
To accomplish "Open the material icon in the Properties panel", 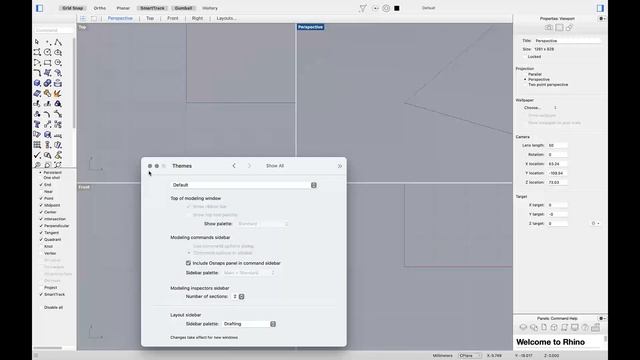I will (569, 27).
